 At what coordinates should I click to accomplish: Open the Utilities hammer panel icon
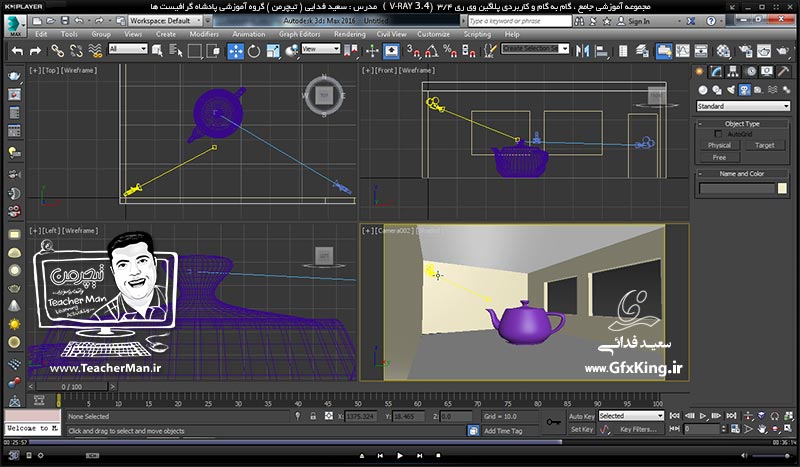[x=783, y=71]
